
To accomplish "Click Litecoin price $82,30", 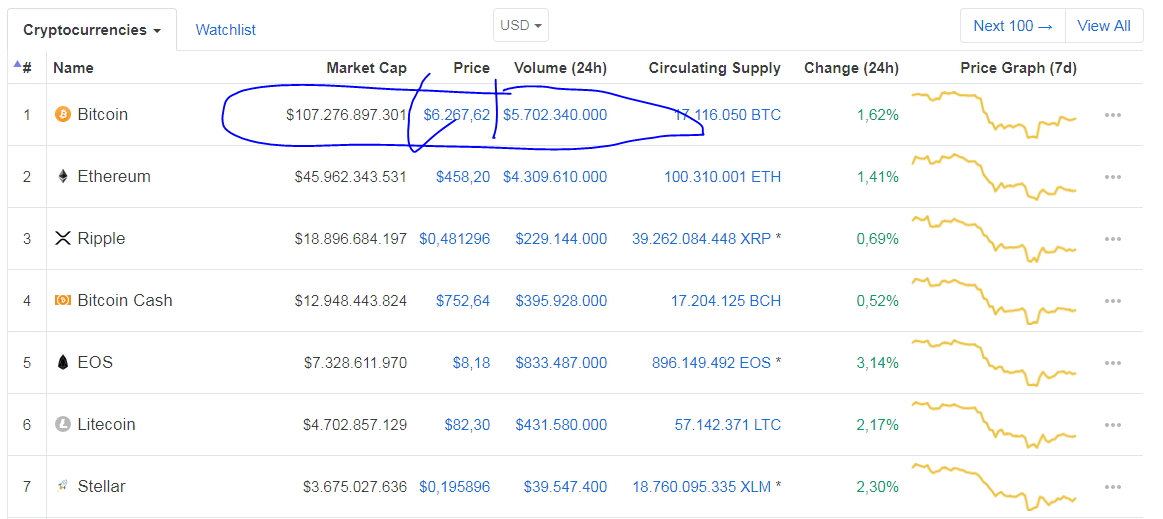I will [467, 425].
